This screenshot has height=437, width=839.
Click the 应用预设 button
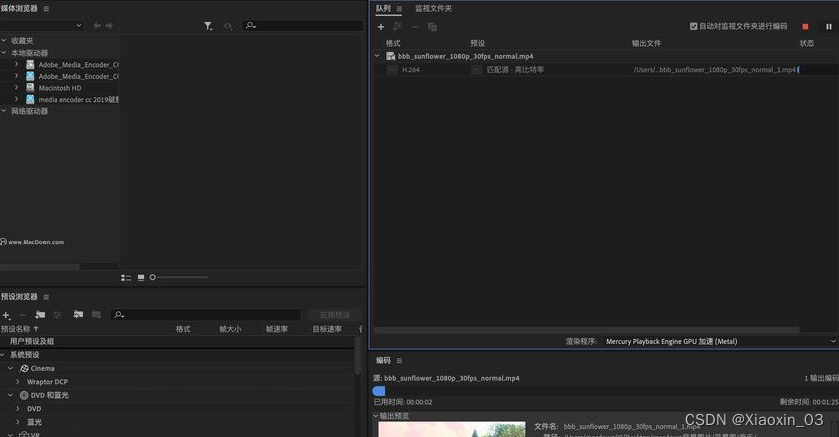(334, 315)
